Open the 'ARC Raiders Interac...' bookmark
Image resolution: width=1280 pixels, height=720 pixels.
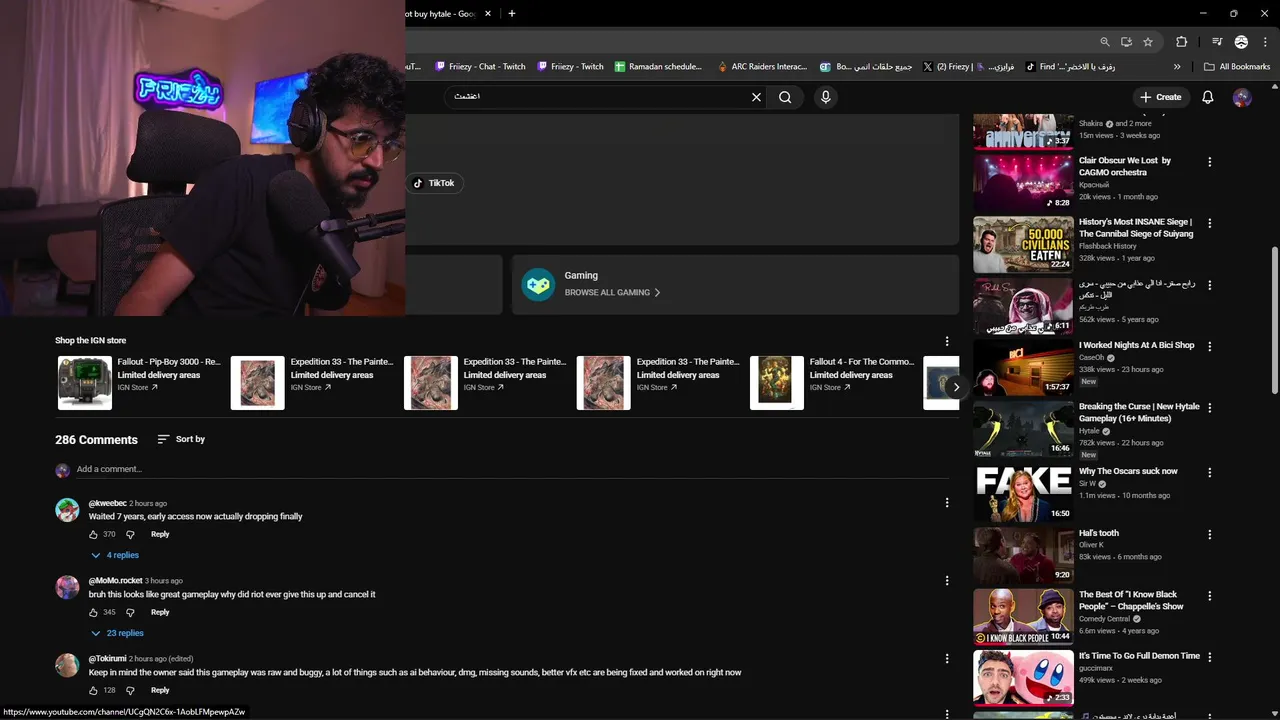pyautogui.click(x=762, y=67)
